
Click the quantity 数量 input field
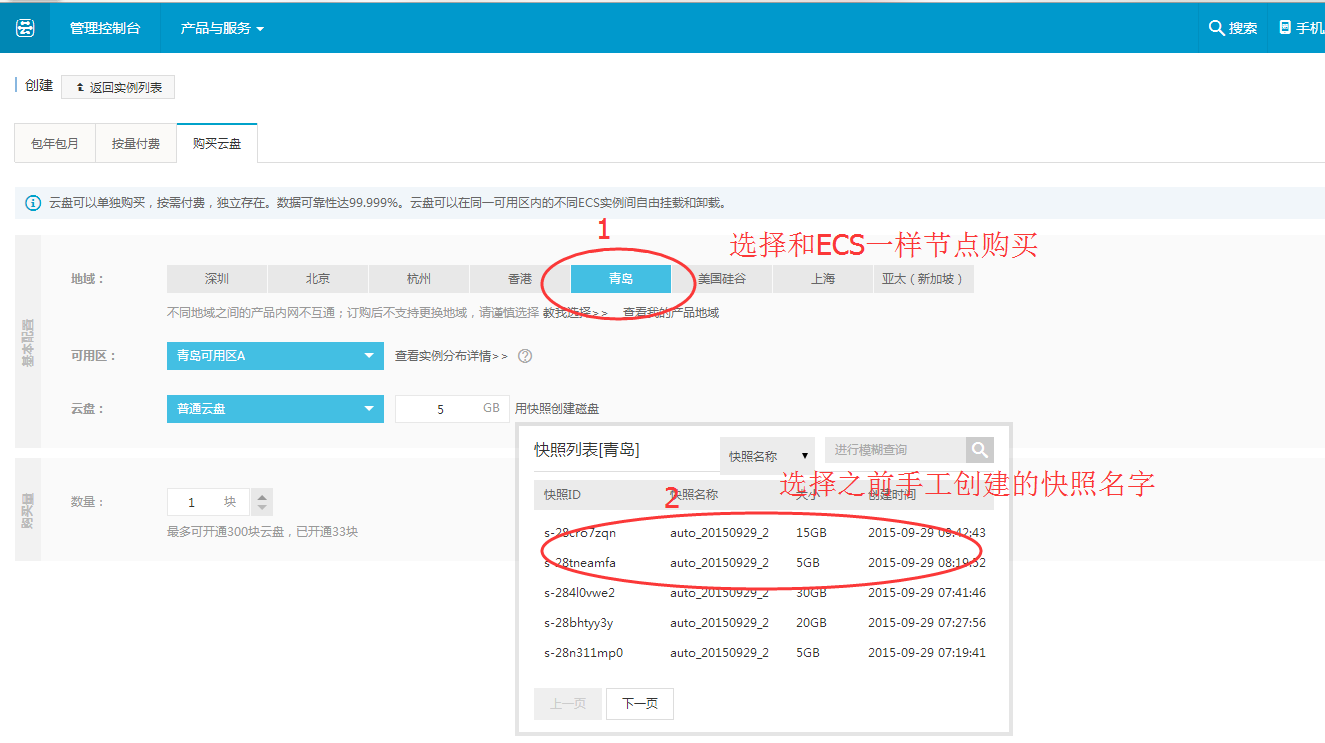pyautogui.click(x=208, y=502)
